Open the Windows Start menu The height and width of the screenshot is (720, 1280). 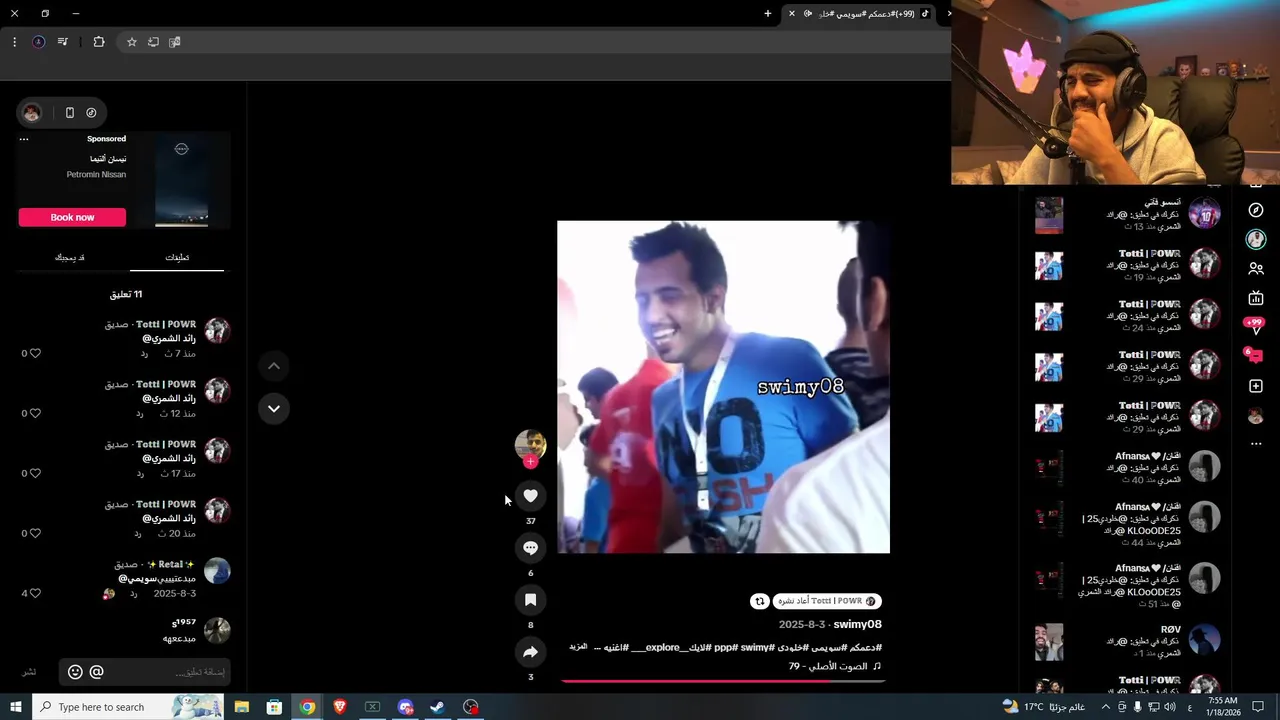coord(15,707)
